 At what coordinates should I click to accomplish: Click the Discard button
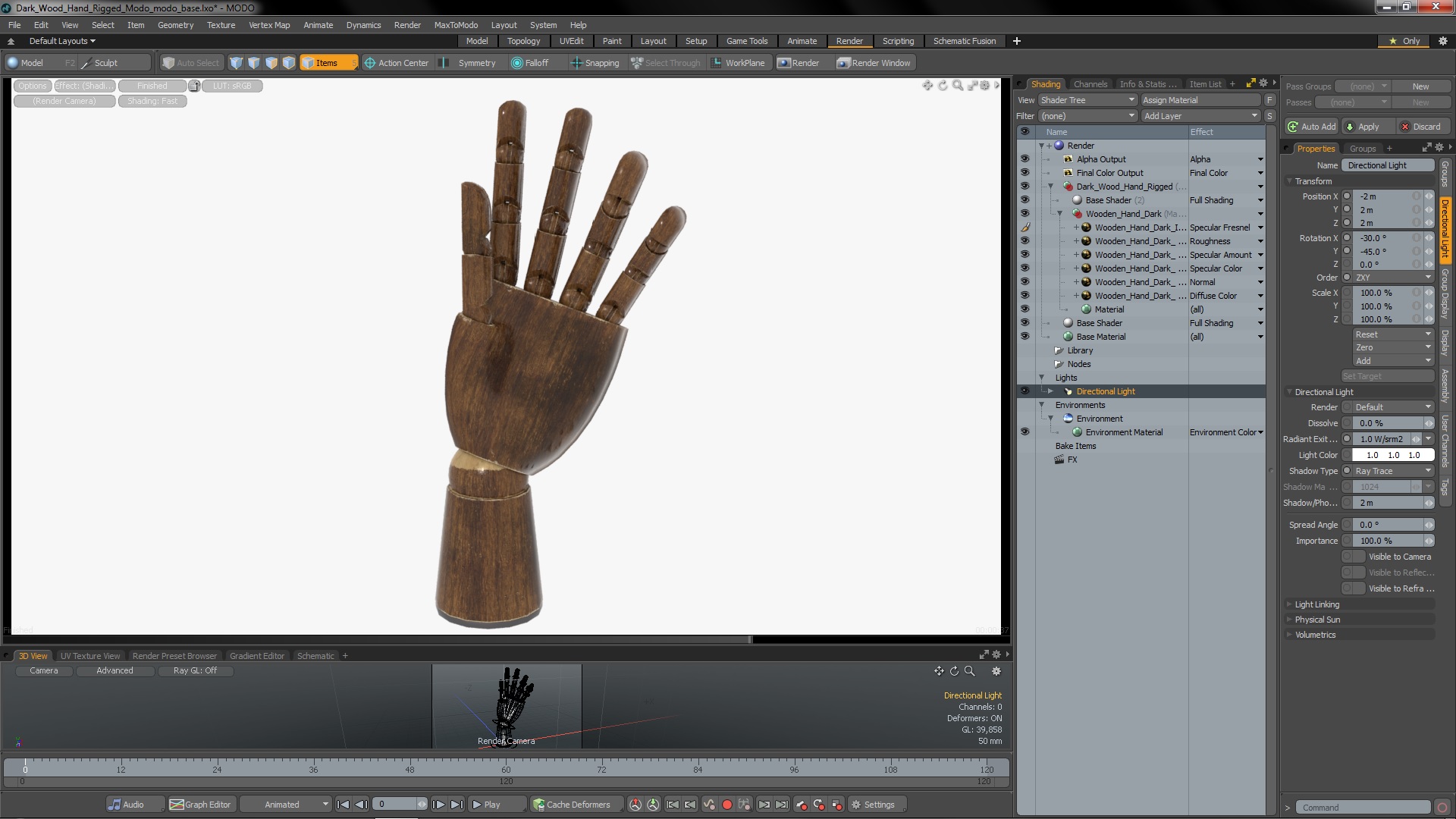(x=1424, y=127)
